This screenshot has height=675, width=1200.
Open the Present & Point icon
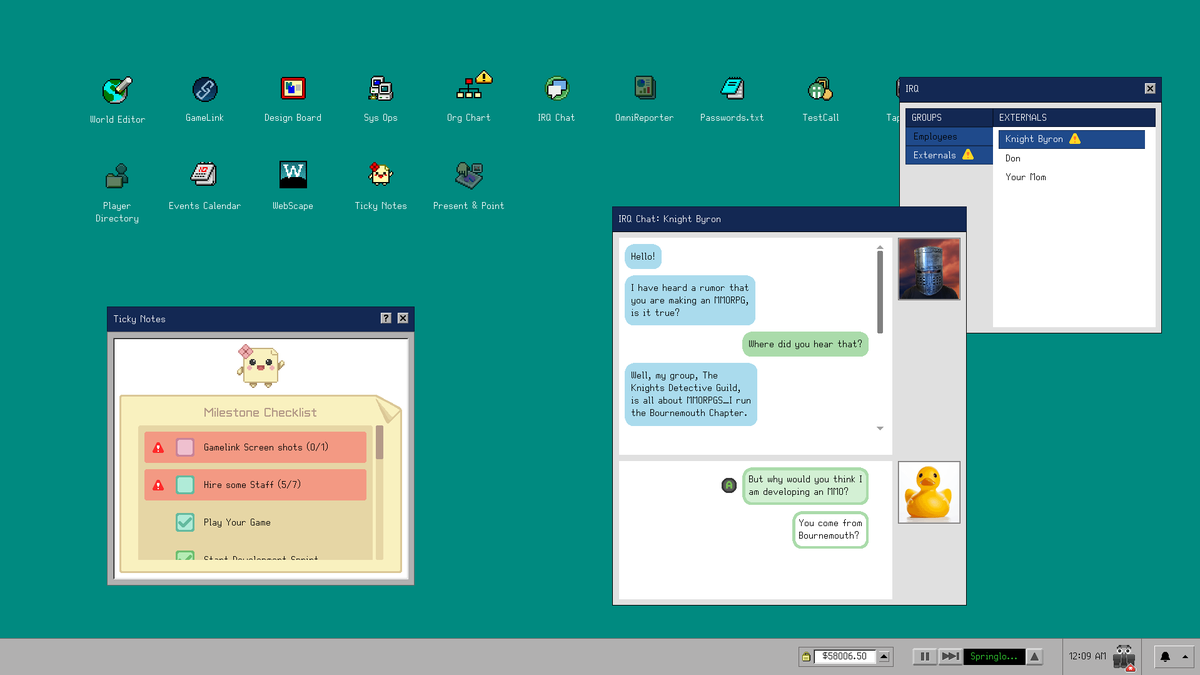(468, 176)
